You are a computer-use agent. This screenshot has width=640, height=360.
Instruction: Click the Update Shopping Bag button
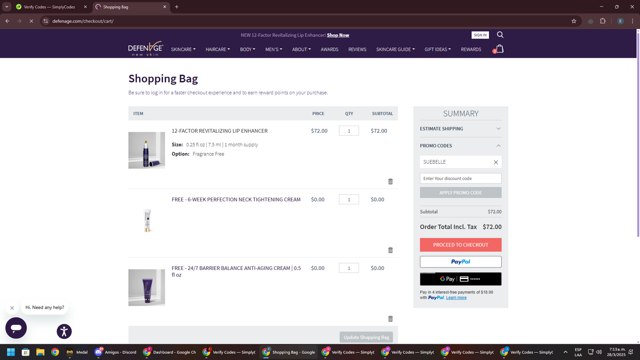pyautogui.click(x=366, y=337)
